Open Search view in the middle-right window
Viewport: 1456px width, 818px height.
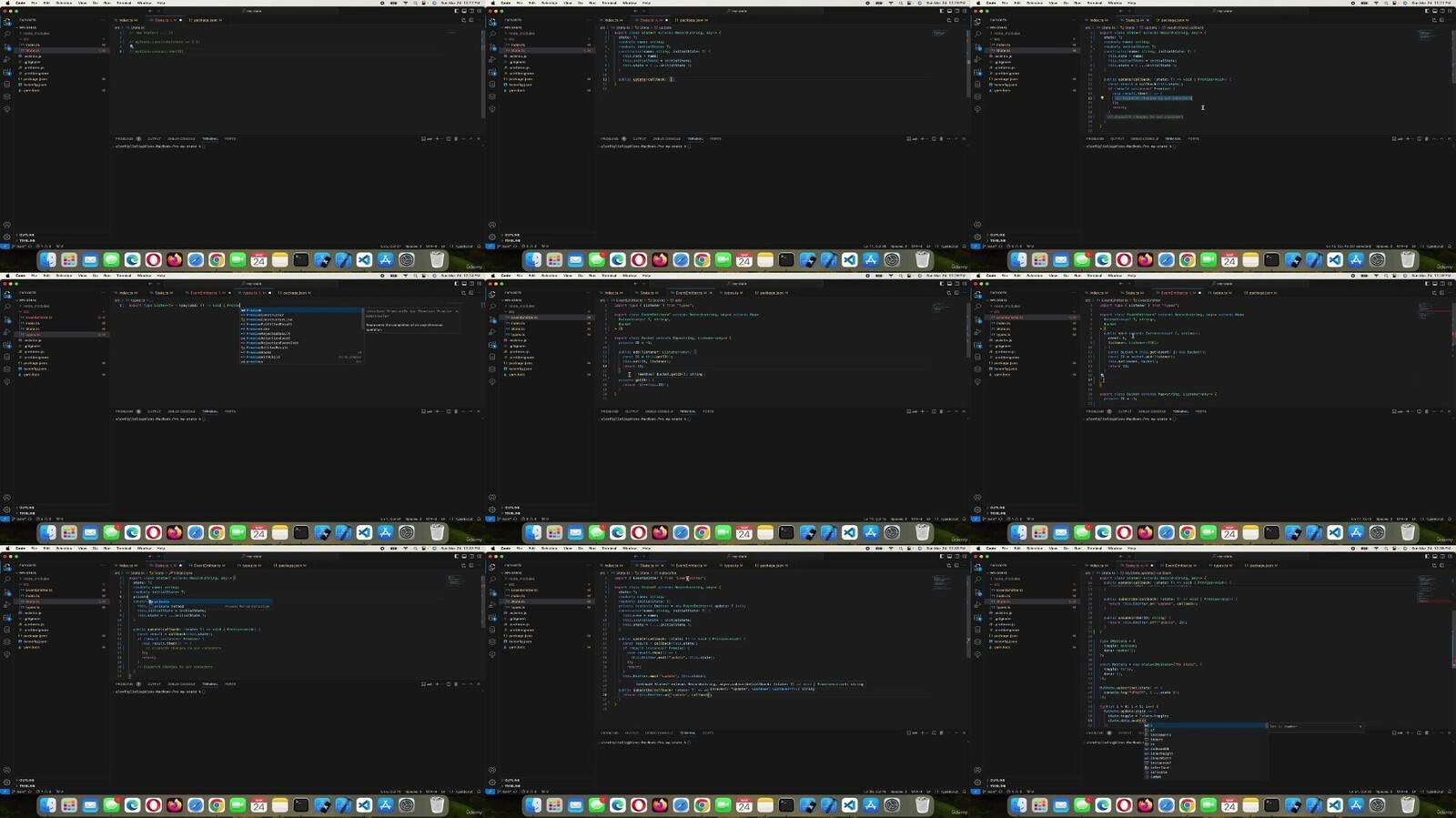pyautogui.click(x=977, y=308)
